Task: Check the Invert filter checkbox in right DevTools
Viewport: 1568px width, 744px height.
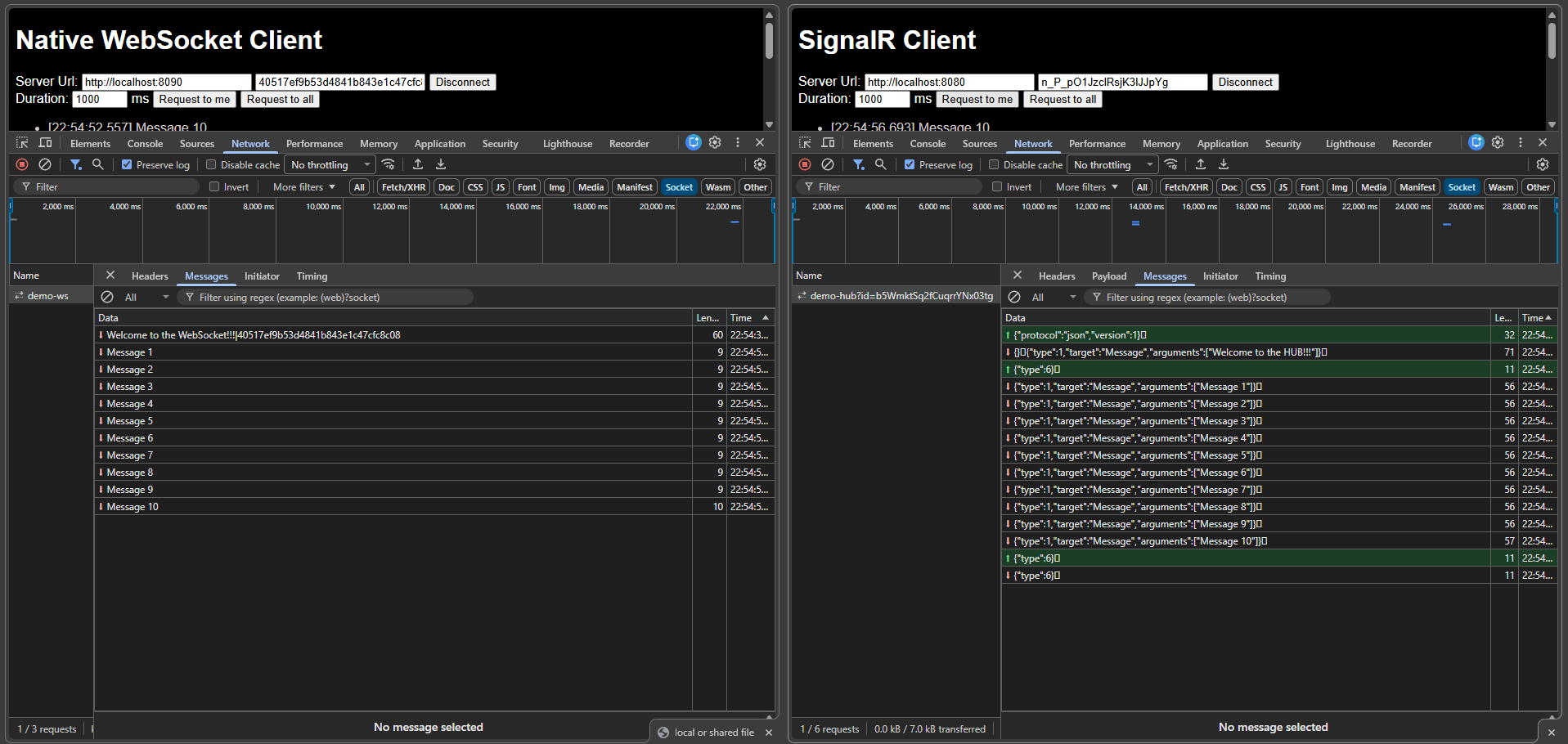Action: [997, 186]
